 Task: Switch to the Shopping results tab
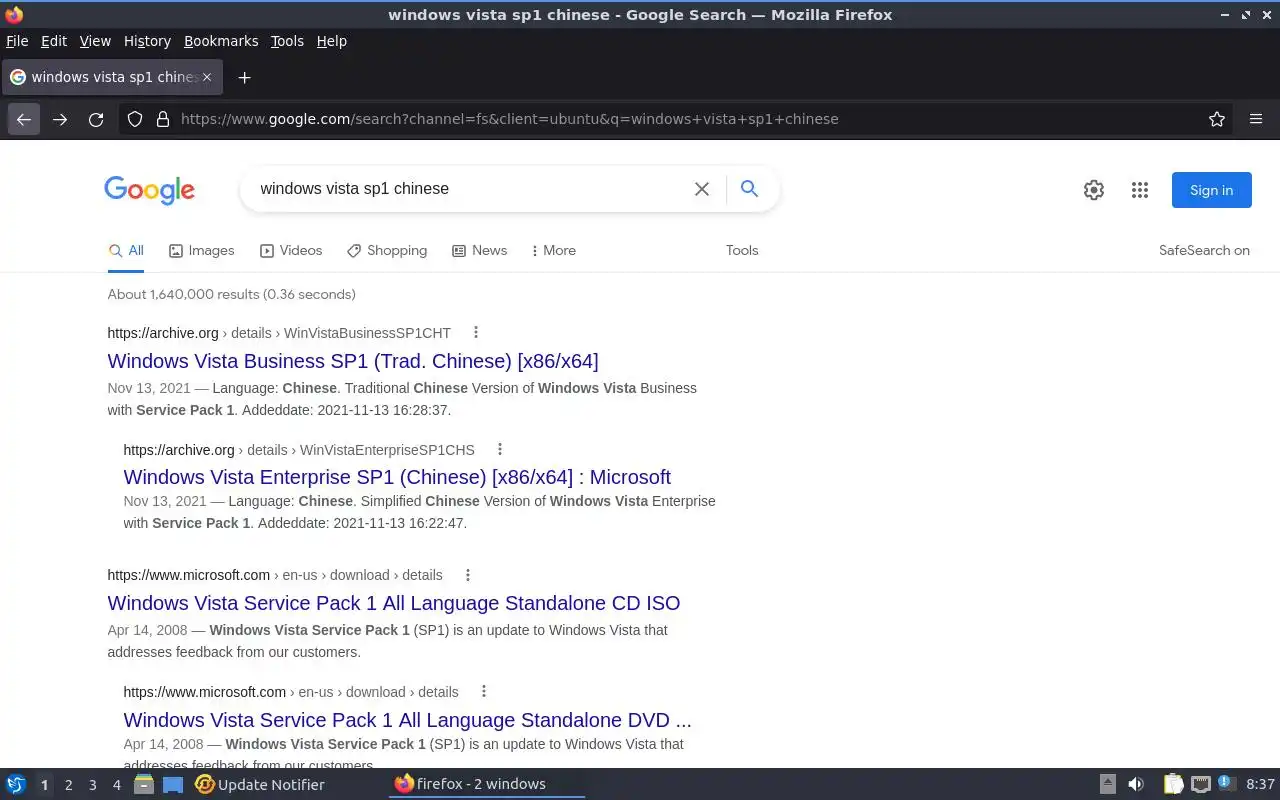click(x=387, y=251)
